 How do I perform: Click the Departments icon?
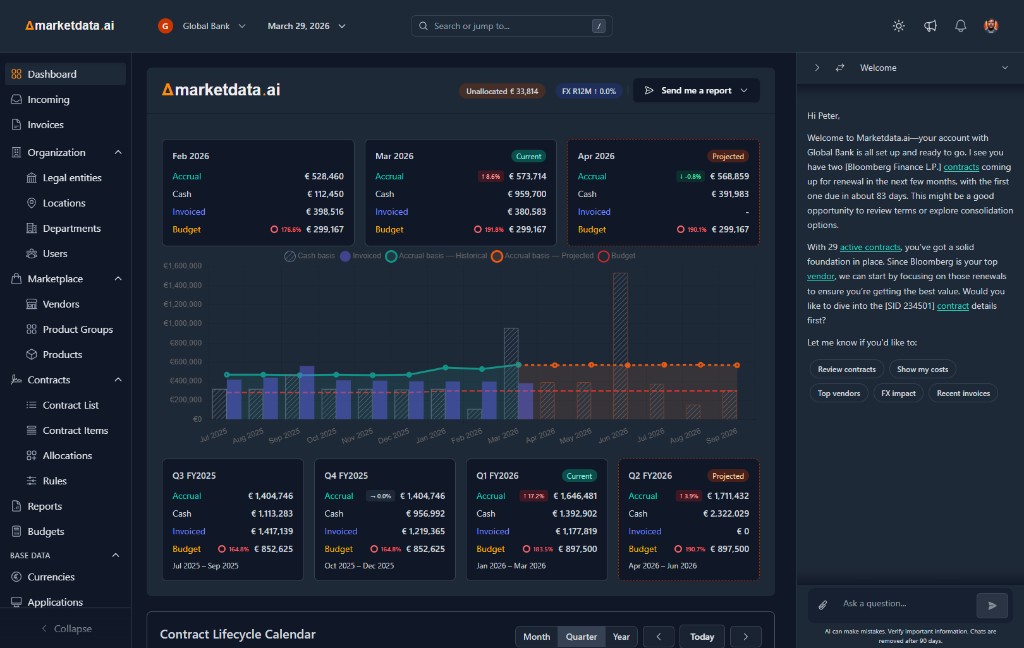31,228
